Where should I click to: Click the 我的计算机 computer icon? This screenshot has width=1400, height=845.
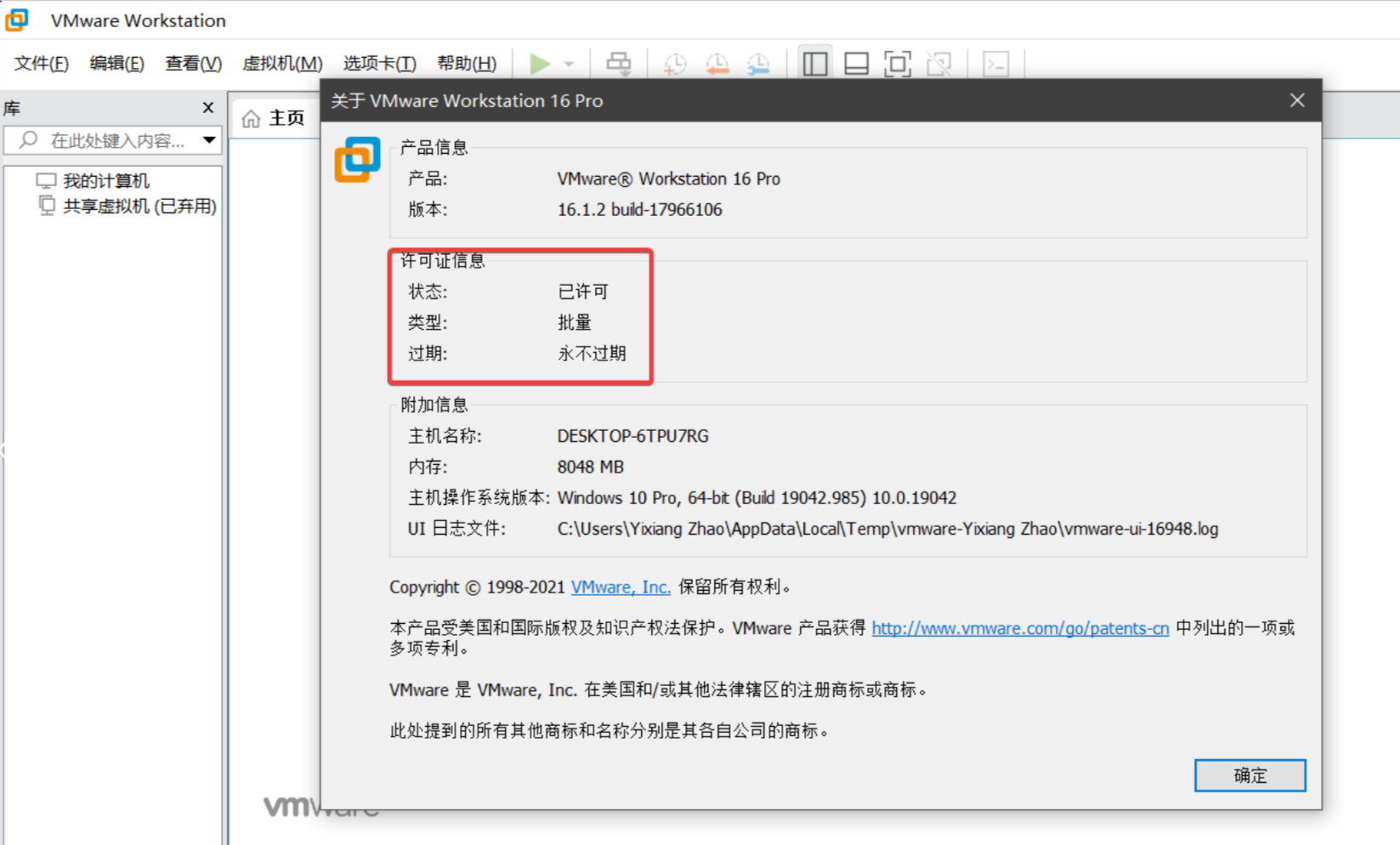(46, 181)
